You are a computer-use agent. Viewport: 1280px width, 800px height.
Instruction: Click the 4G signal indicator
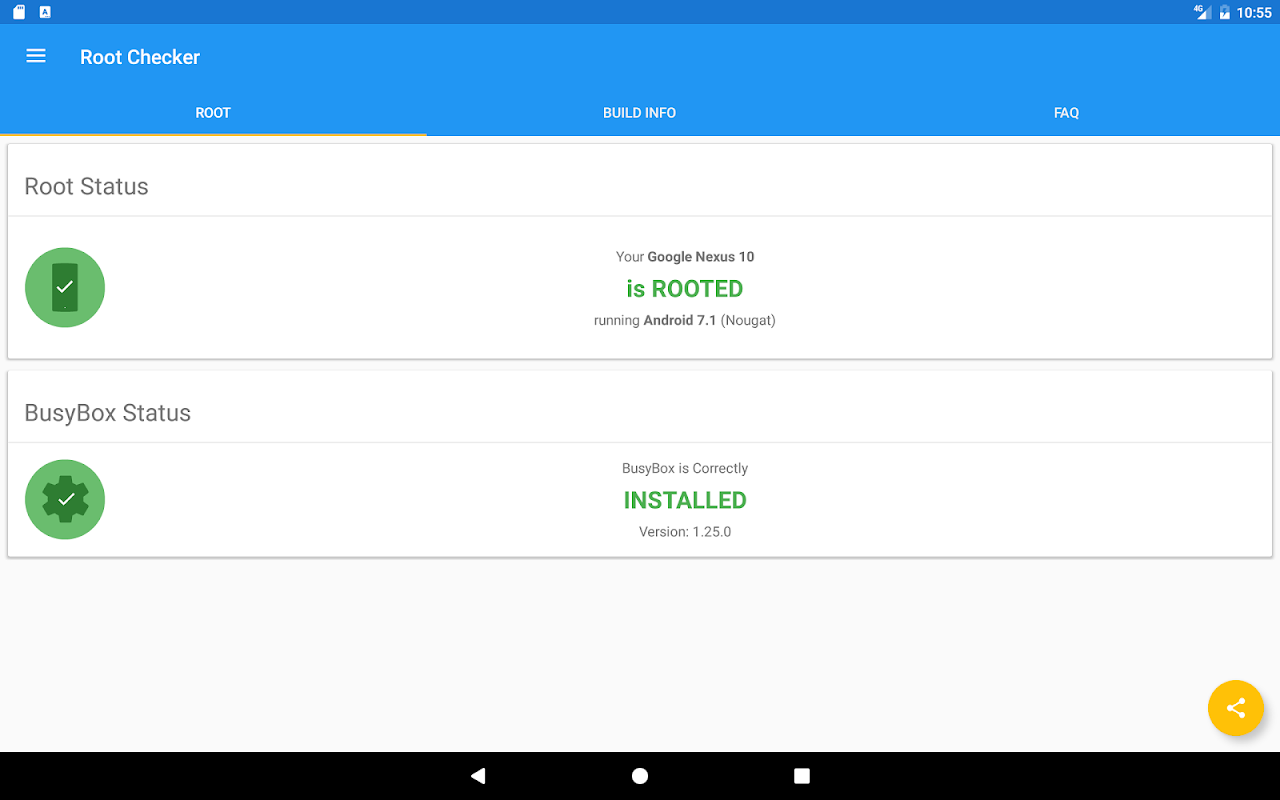coord(1202,12)
